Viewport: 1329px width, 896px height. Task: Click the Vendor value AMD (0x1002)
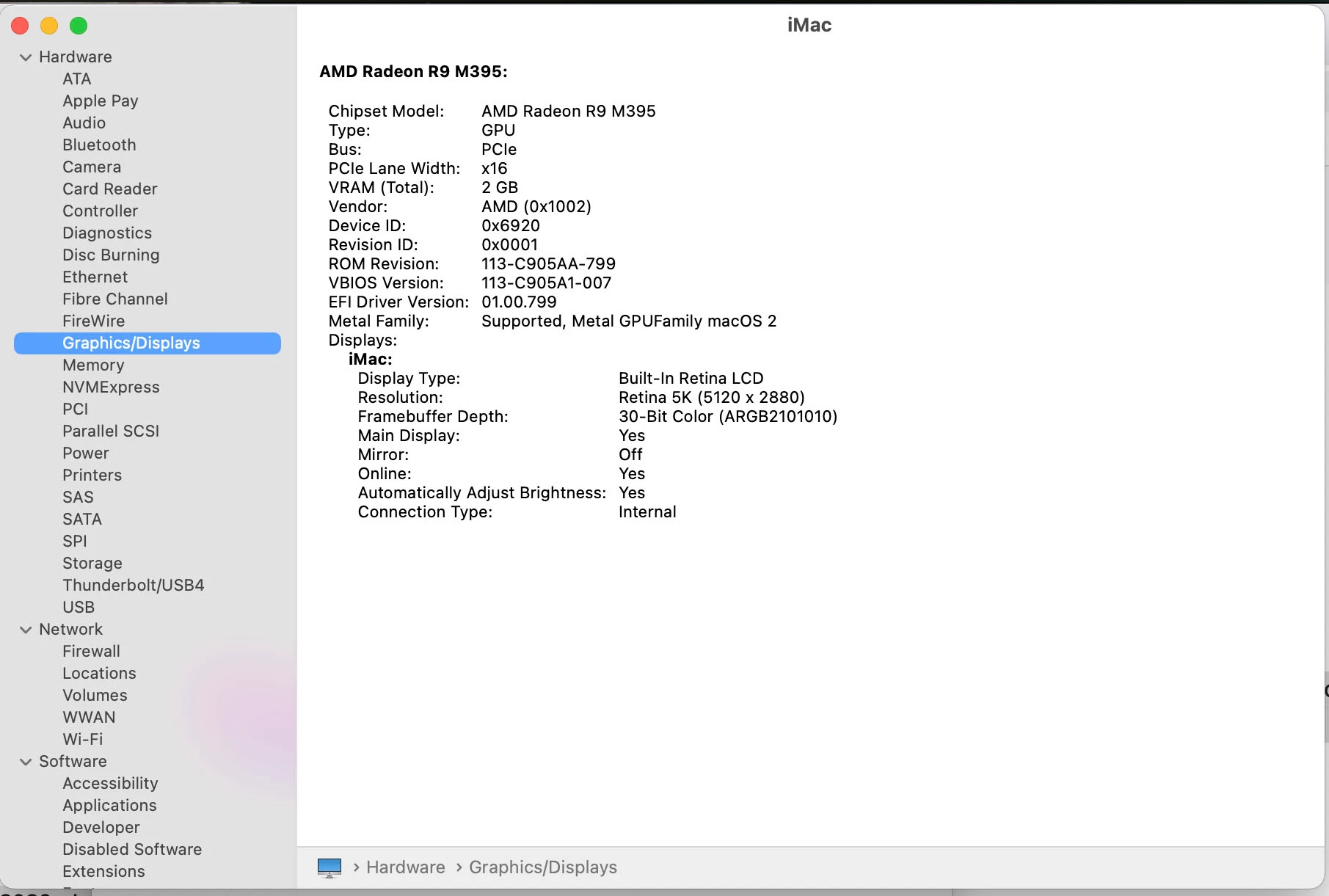point(536,206)
